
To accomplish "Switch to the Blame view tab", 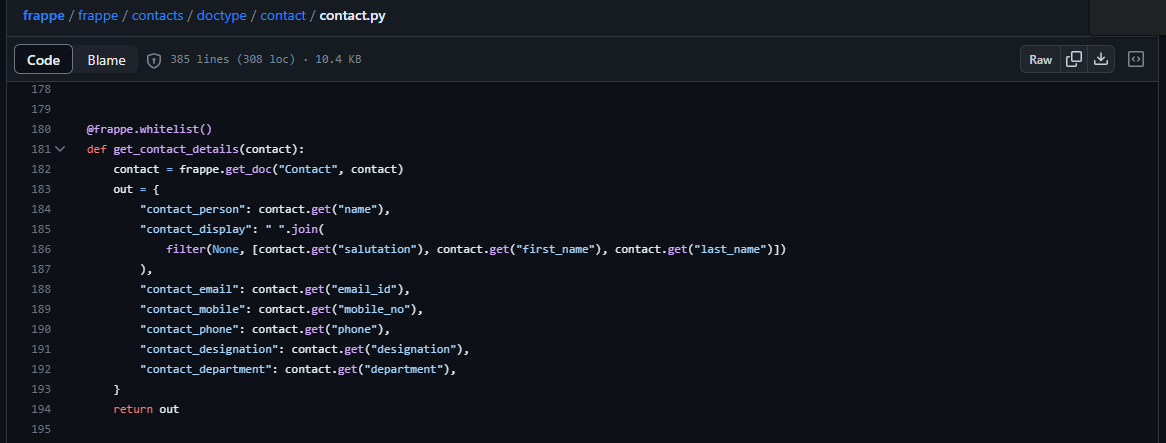I will coord(106,60).
